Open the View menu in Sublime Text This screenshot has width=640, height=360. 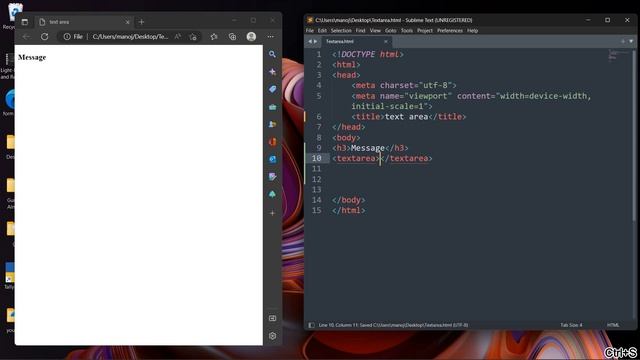pyautogui.click(x=375, y=31)
